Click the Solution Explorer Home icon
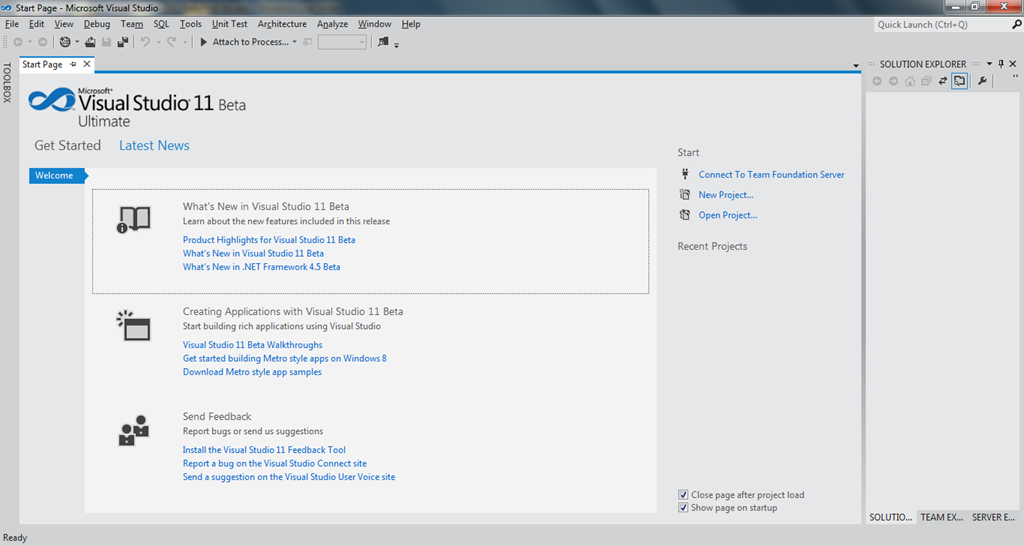1024x546 pixels. [x=910, y=81]
